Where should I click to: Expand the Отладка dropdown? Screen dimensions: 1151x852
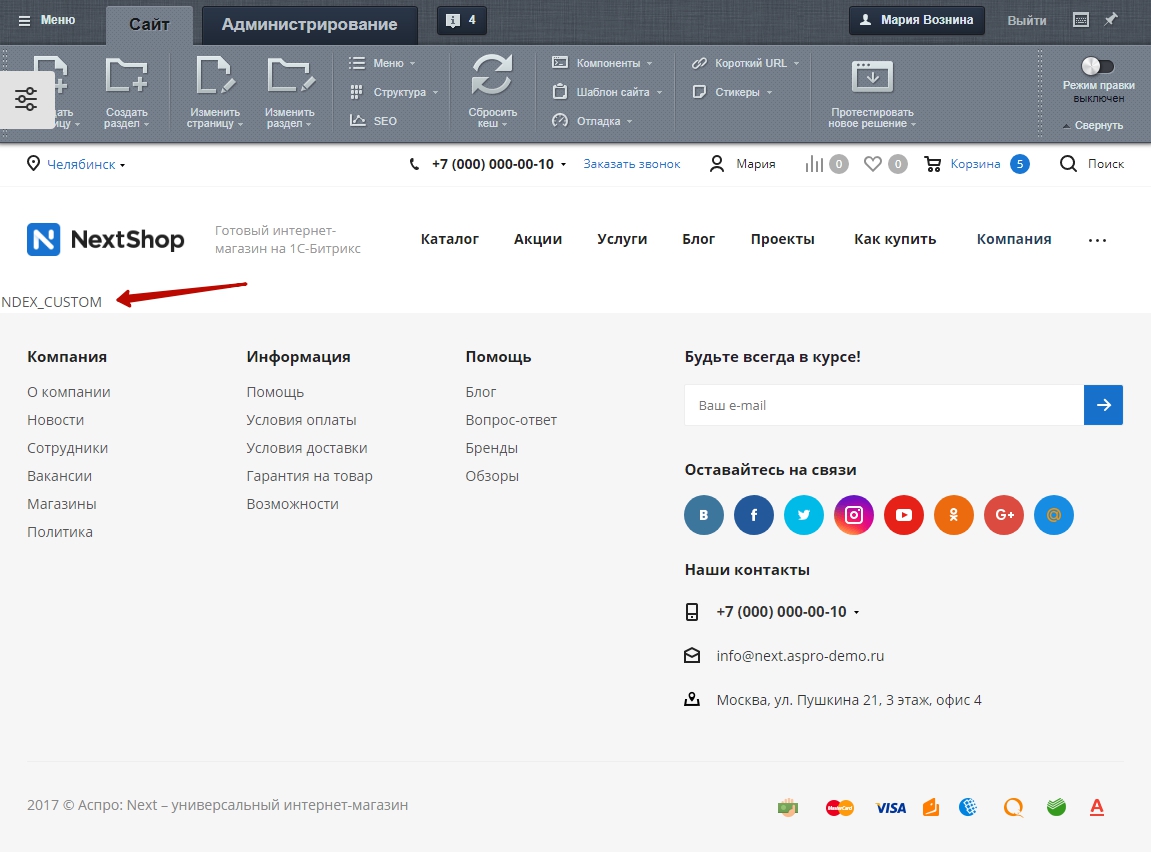592,121
